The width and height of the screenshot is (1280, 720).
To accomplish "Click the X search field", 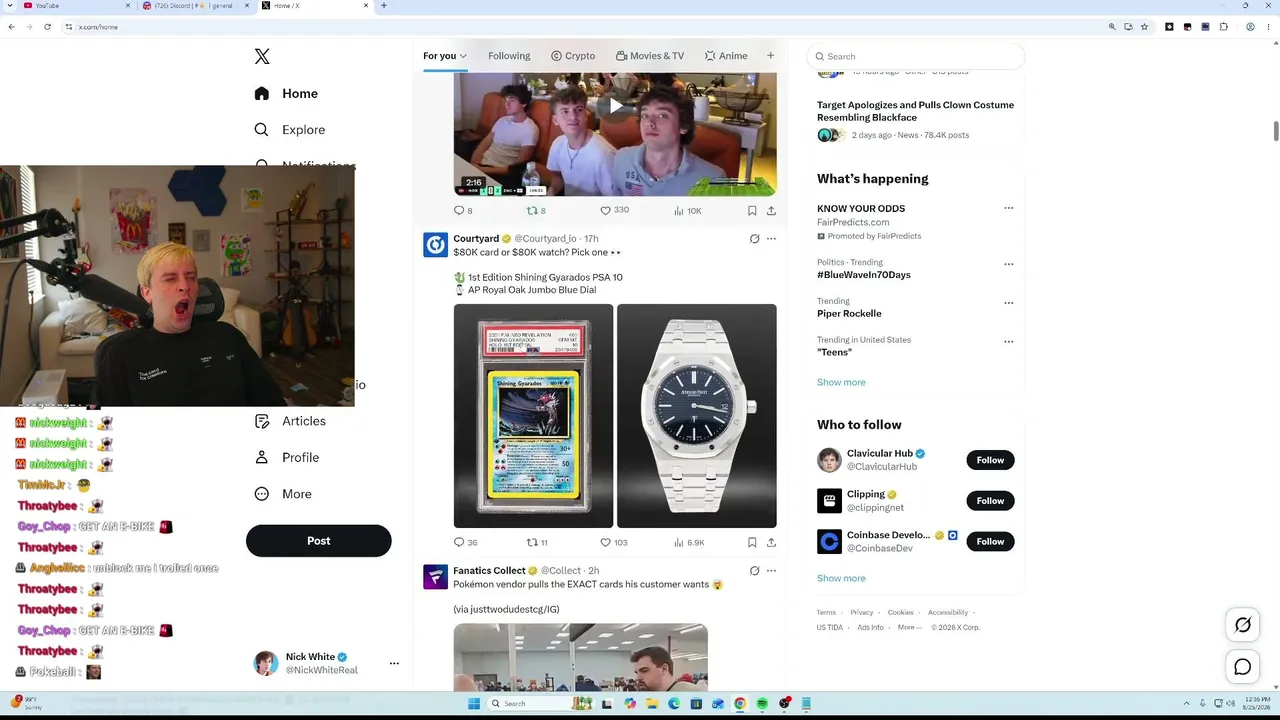I will 916,56.
